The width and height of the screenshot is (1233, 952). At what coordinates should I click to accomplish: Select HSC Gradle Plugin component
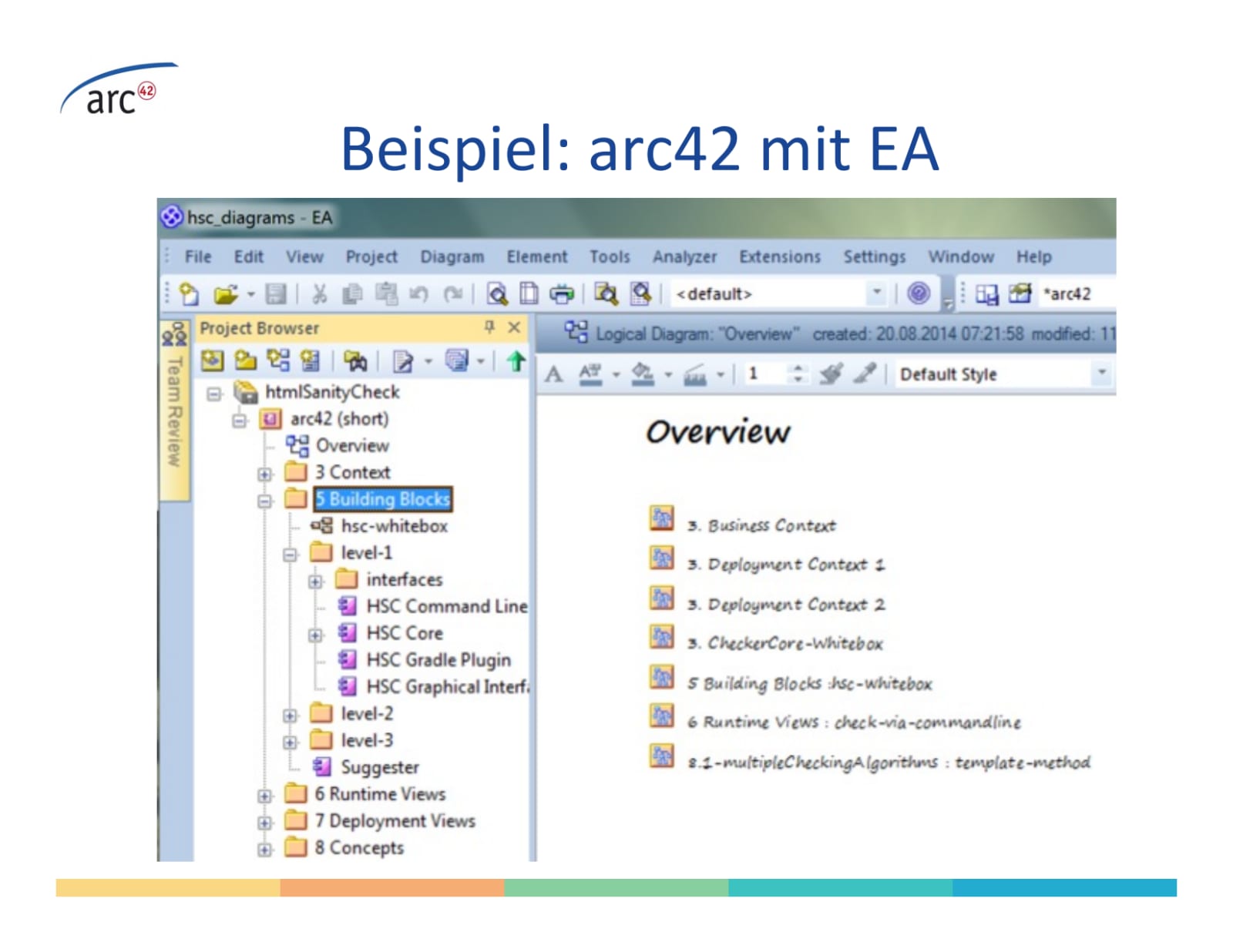(438, 660)
